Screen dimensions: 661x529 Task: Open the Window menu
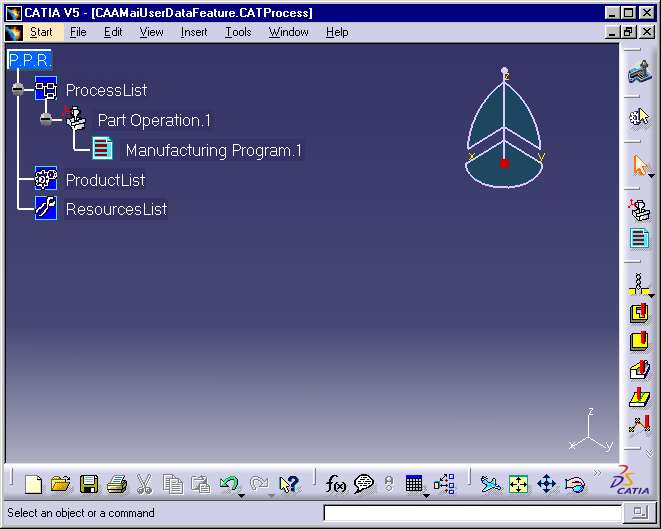288,32
